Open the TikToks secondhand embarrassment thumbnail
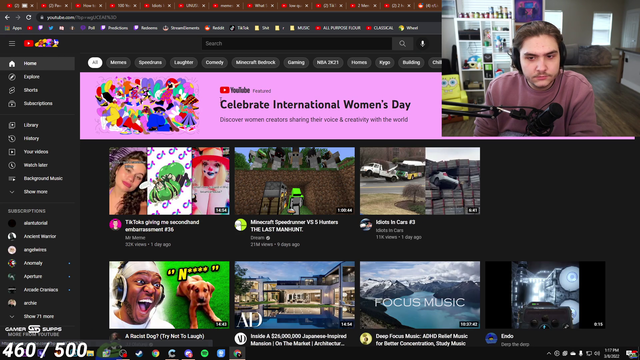The image size is (640, 360). 169,181
